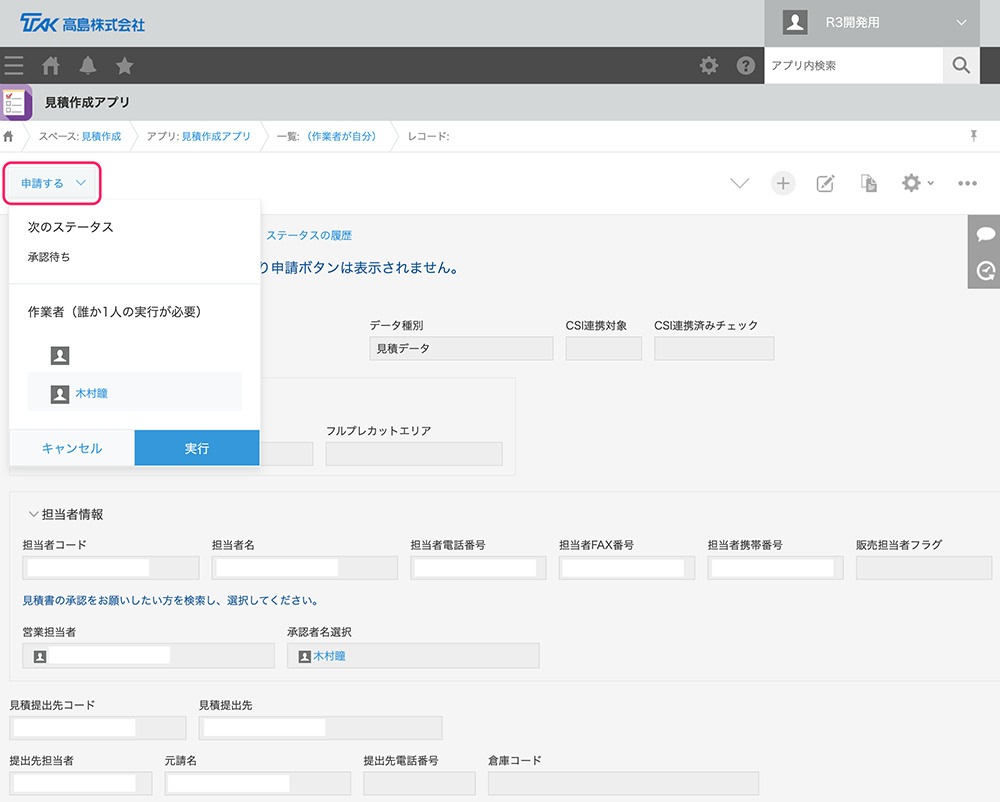1000x802 pixels.
Task: Open the notifications bell
Action: tap(87, 66)
